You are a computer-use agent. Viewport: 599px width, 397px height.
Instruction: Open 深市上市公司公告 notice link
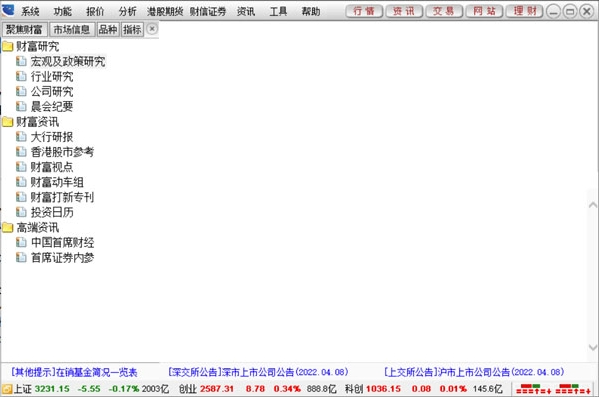point(258,372)
